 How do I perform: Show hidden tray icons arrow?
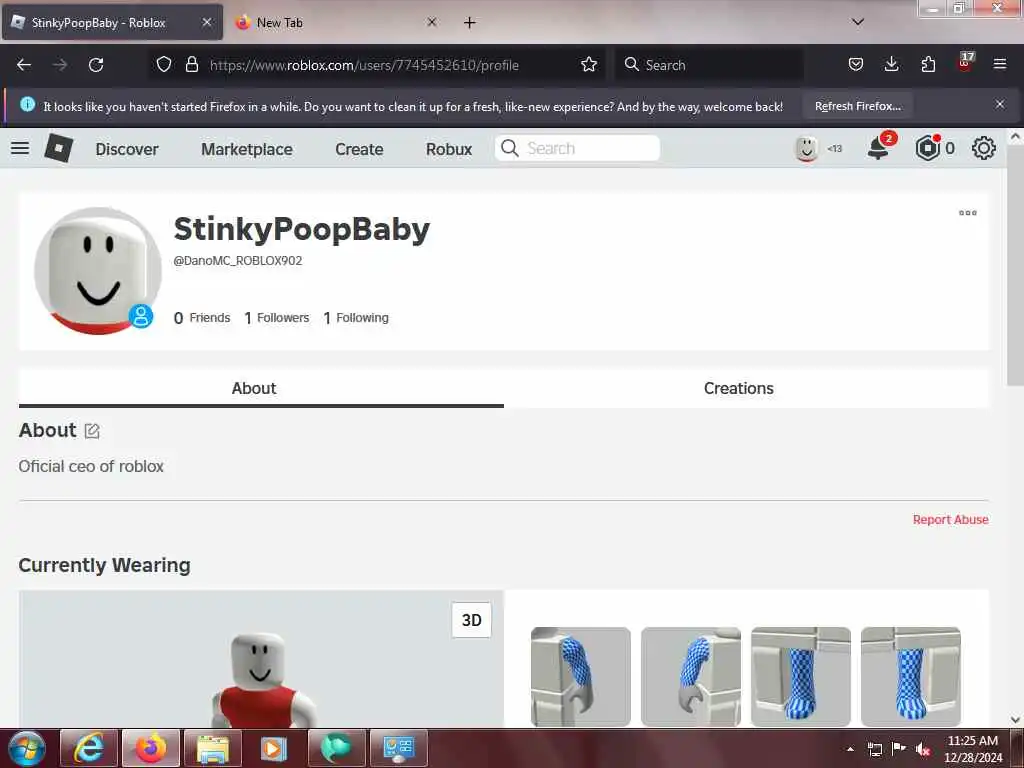[x=850, y=749]
